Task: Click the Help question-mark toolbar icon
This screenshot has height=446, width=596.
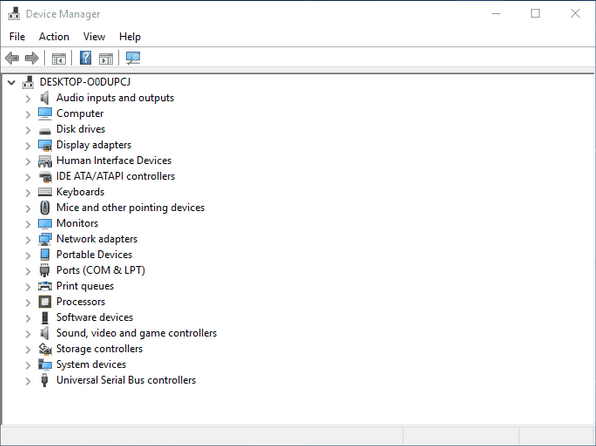Action: pyautogui.click(x=86, y=58)
